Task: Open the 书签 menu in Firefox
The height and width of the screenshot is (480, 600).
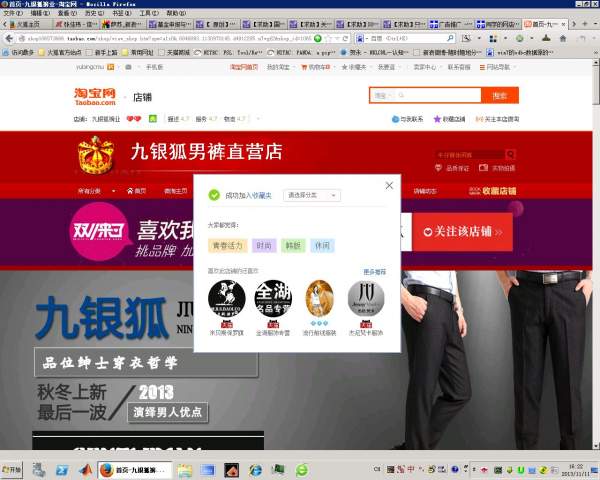Action: [x=122, y=13]
